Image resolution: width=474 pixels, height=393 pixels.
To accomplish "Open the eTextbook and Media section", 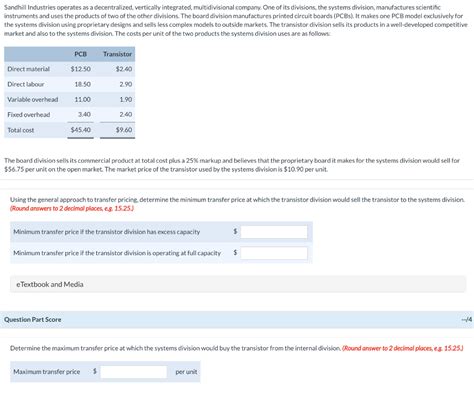I will (x=238, y=284).
